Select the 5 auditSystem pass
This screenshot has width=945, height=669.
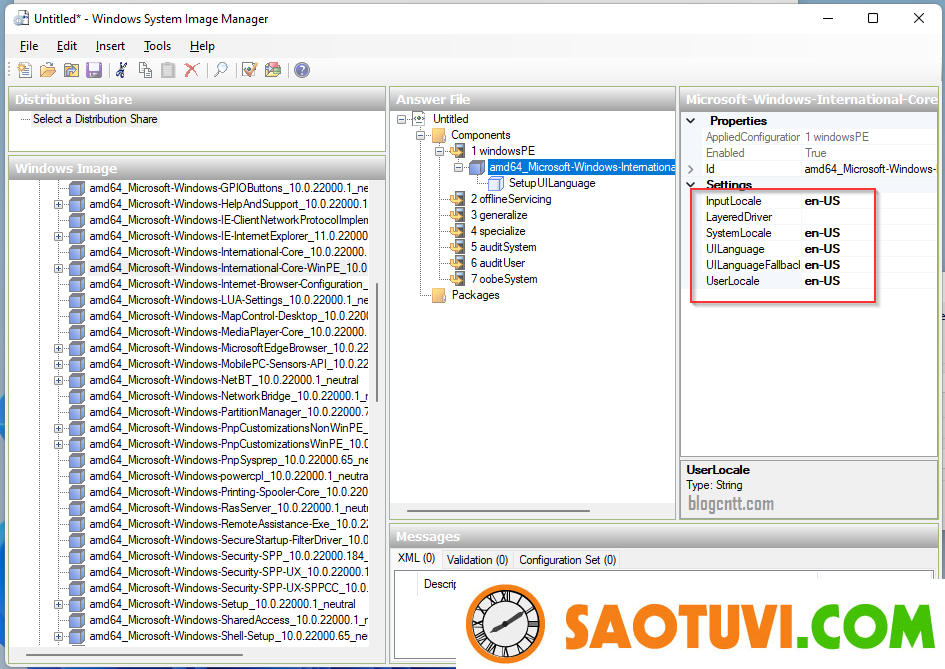click(x=503, y=247)
